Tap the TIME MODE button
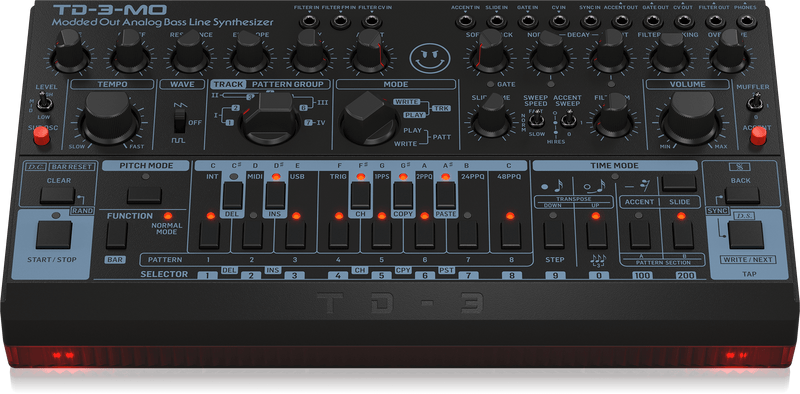Screen dimensions: 800x394 point(679,183)
